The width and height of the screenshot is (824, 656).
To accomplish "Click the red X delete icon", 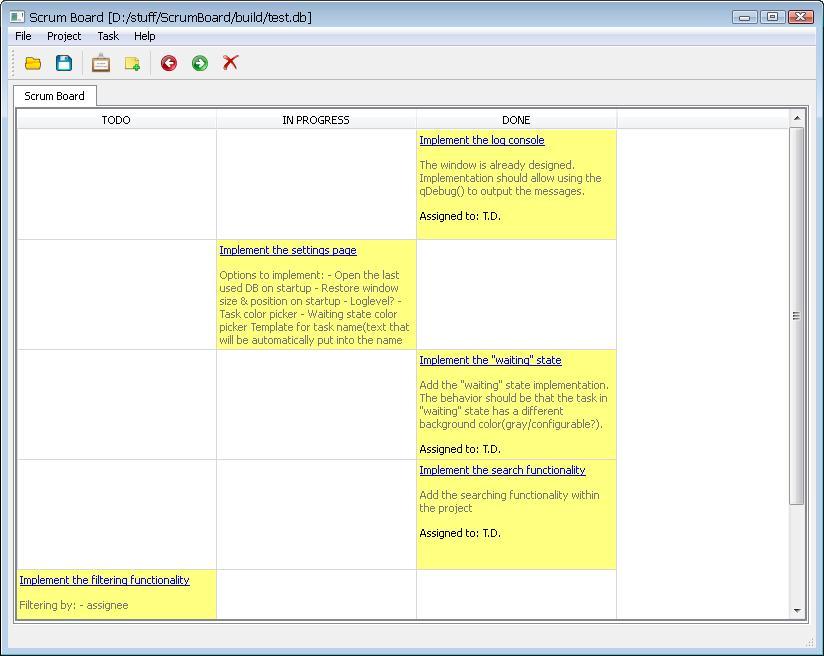I will click(x=231, y=63).
